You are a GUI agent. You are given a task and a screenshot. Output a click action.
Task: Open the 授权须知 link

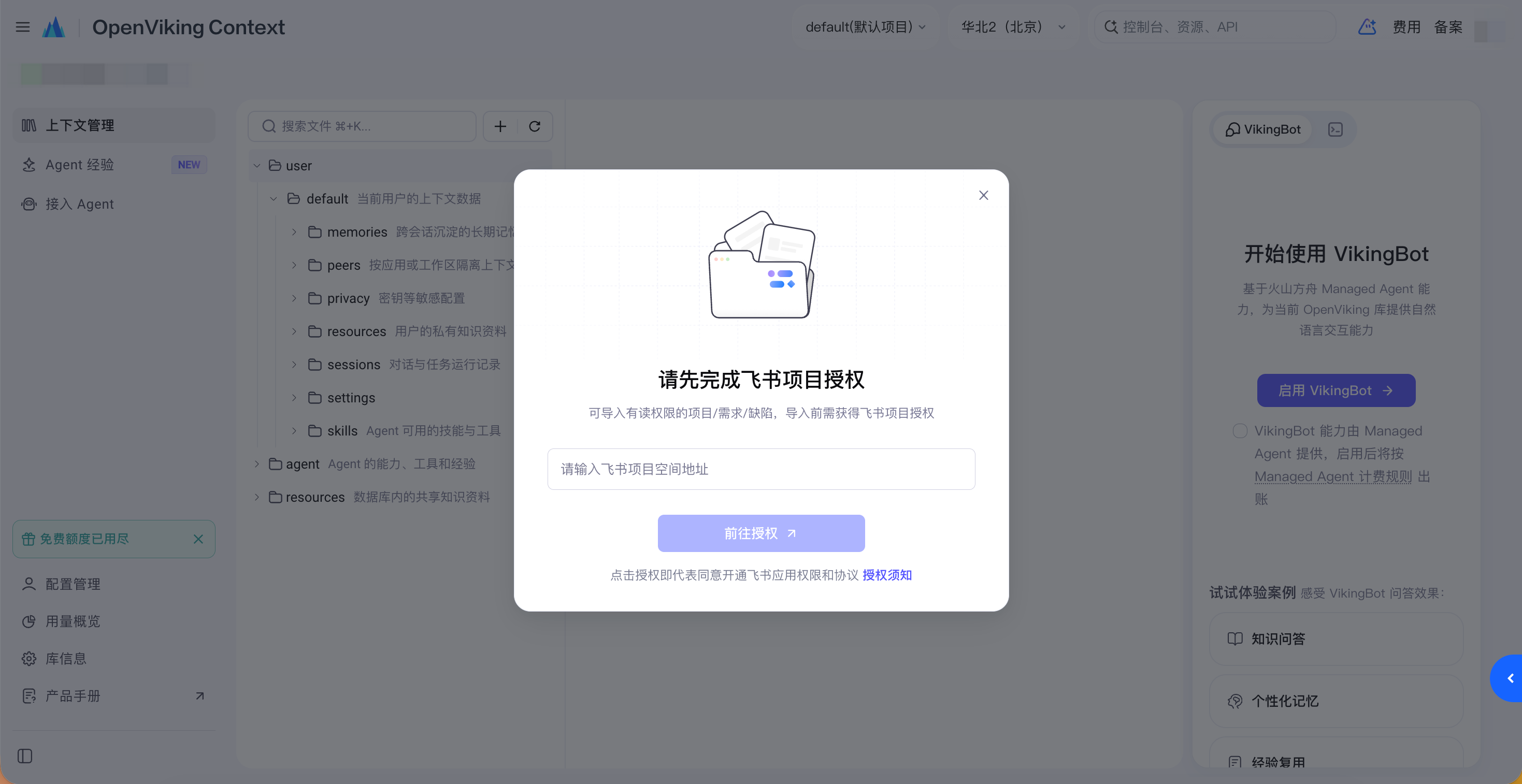click(887, 575)
